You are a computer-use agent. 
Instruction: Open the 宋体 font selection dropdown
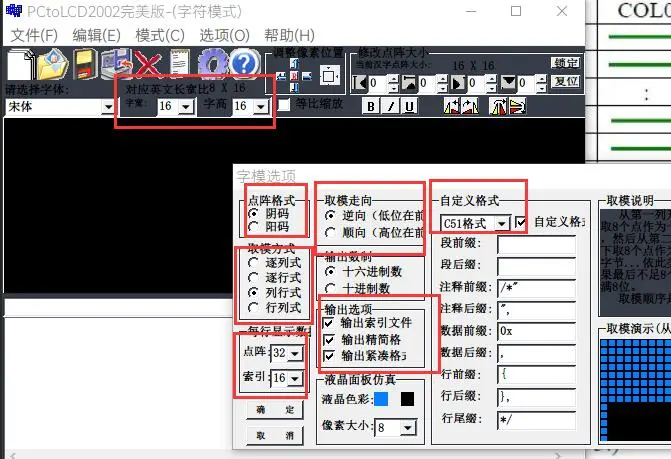pyautogui.click(x=106, y=106)
